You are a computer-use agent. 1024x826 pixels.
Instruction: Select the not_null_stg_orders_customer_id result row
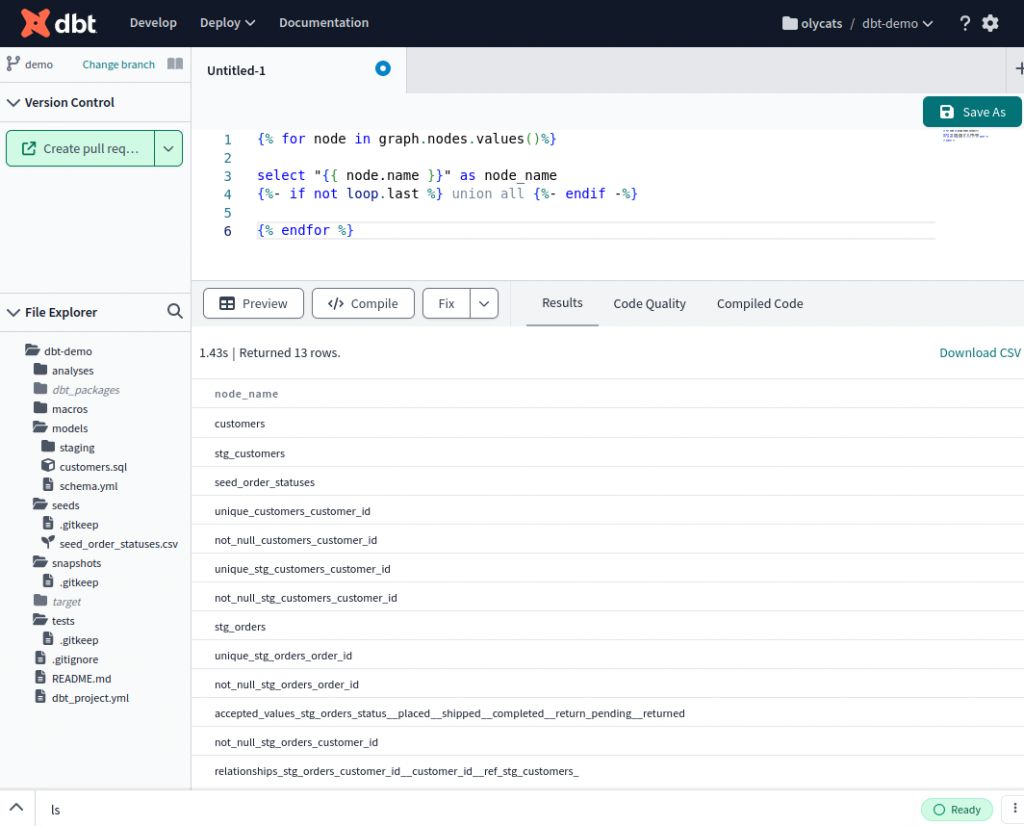click(x=607, y=742)
